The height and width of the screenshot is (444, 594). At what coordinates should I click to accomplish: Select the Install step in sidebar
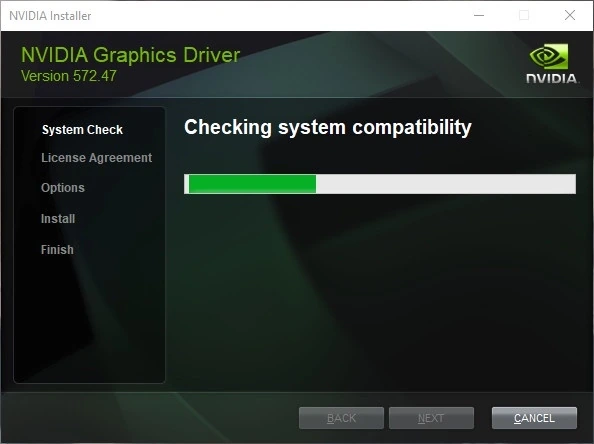(58, 219)
